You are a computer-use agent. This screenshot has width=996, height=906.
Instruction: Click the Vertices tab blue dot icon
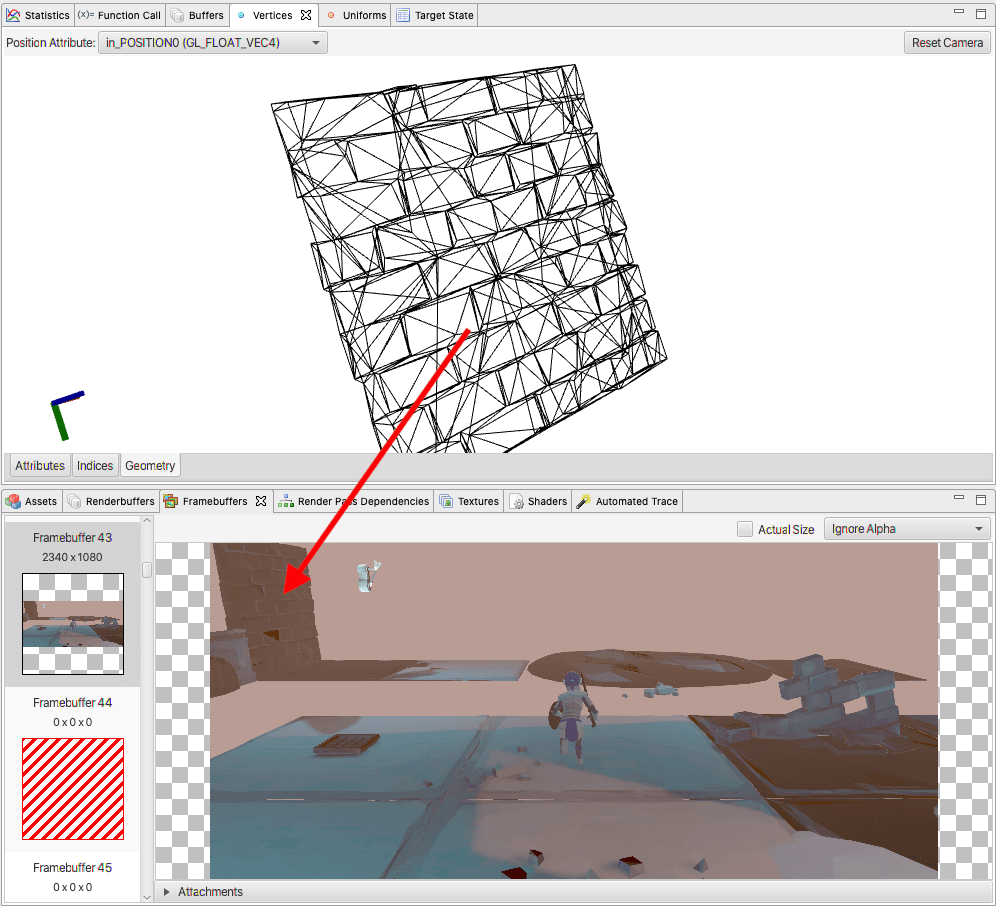click(241, 15)
